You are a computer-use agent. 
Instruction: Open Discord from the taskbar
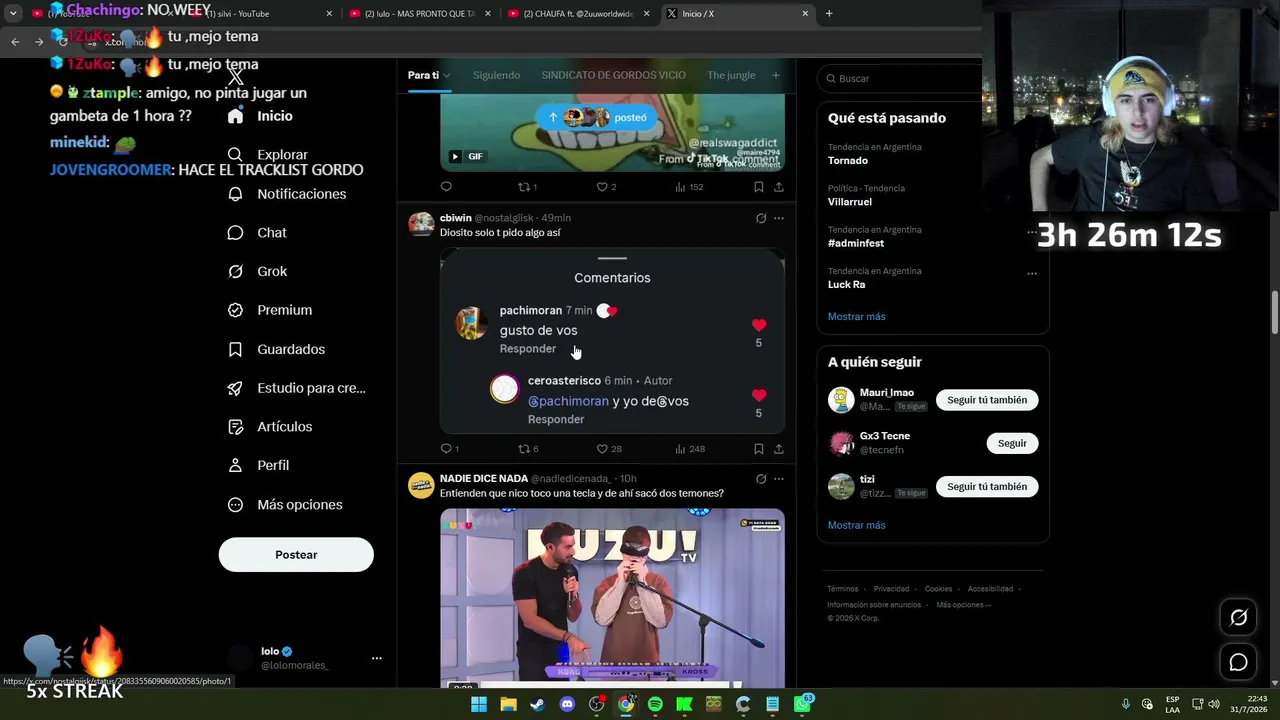point(567,704)
